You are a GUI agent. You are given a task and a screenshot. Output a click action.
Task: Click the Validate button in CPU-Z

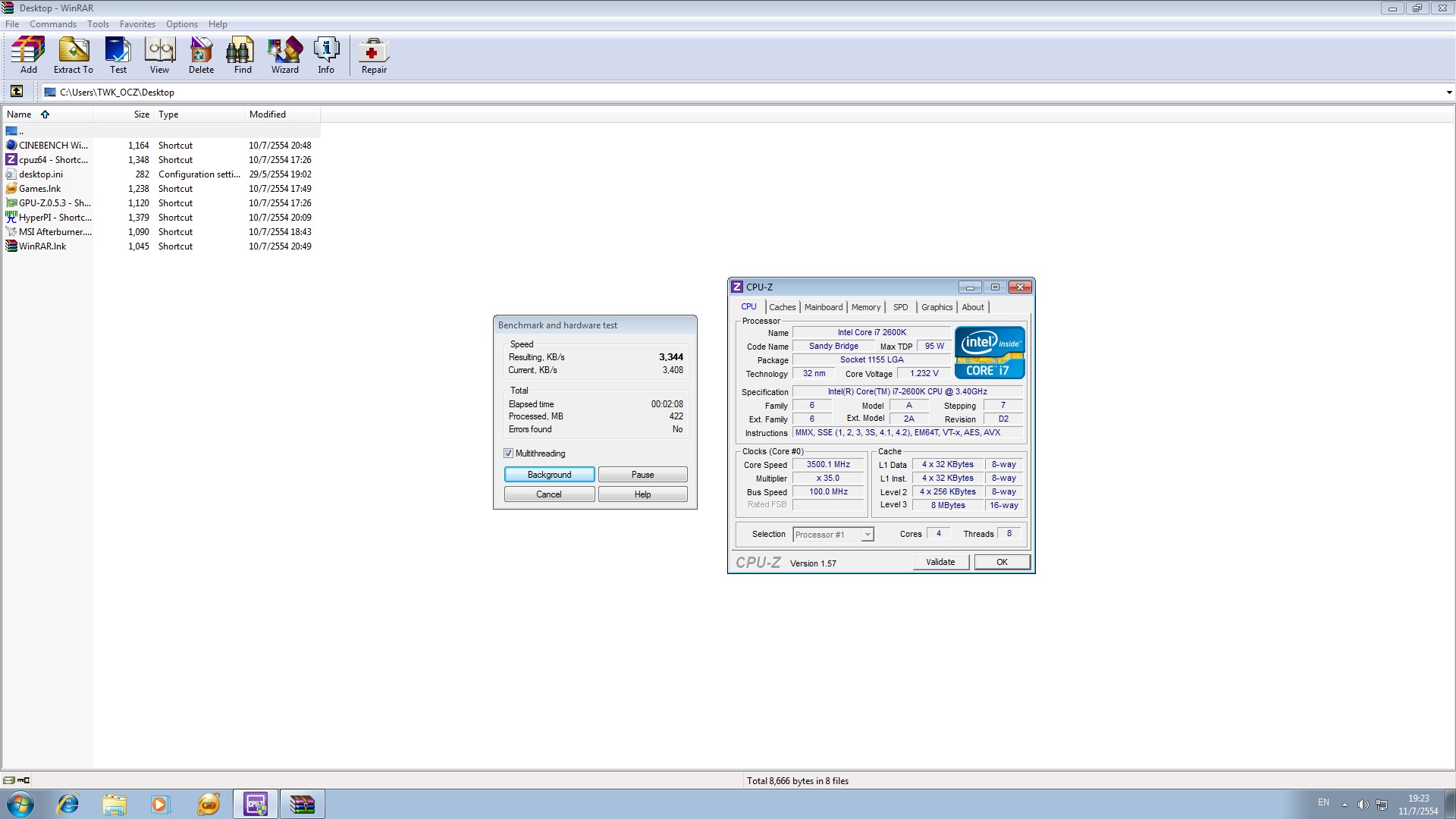tap(940, 562)
